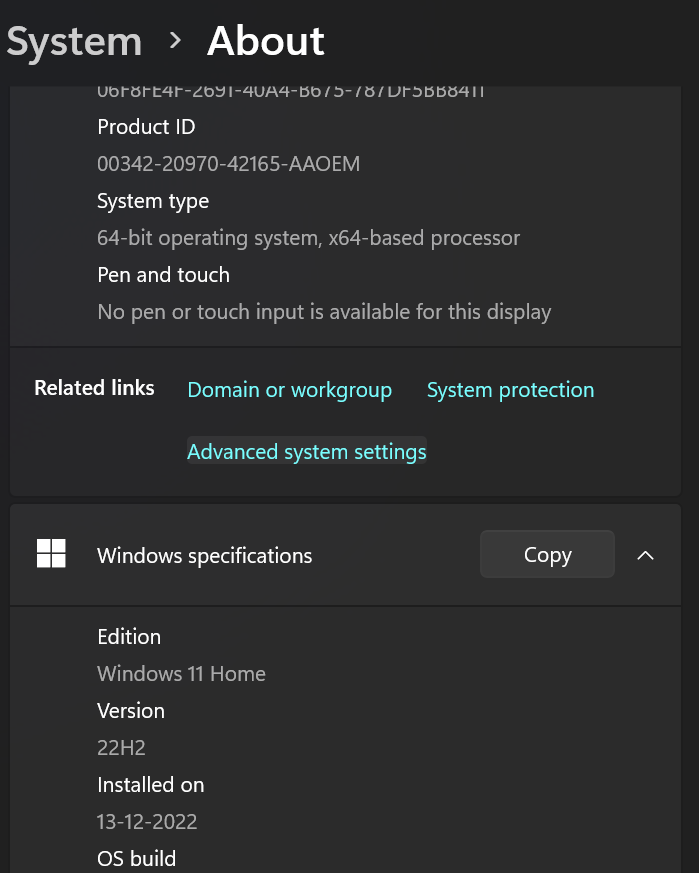The width and height of the screenshot is (699, 873).
Task: Open Advanced system settings
Action: pyautogui.click(x=307, y=452)
